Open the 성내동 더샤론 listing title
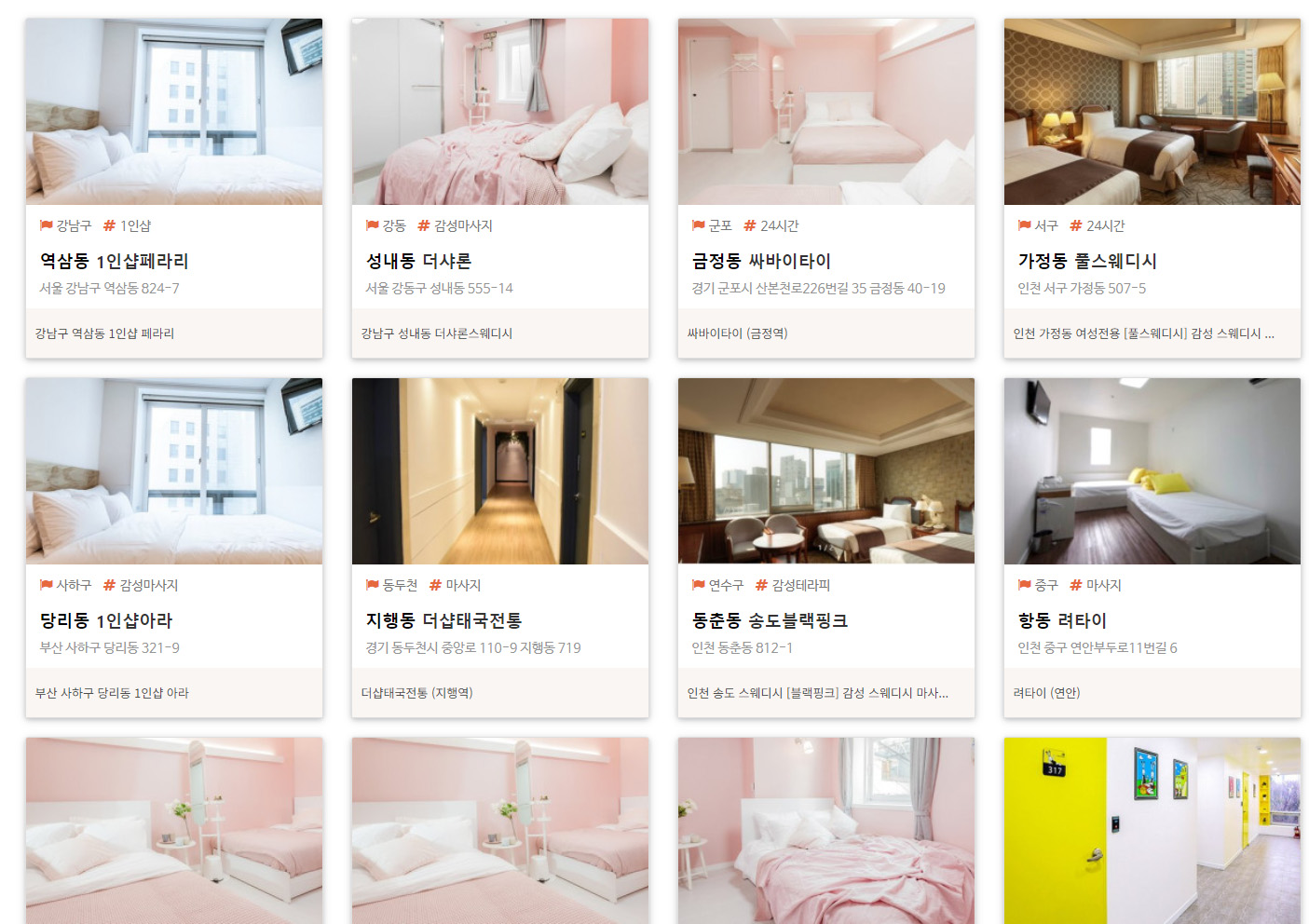1309x924 pixels. (x=418, y=261)
